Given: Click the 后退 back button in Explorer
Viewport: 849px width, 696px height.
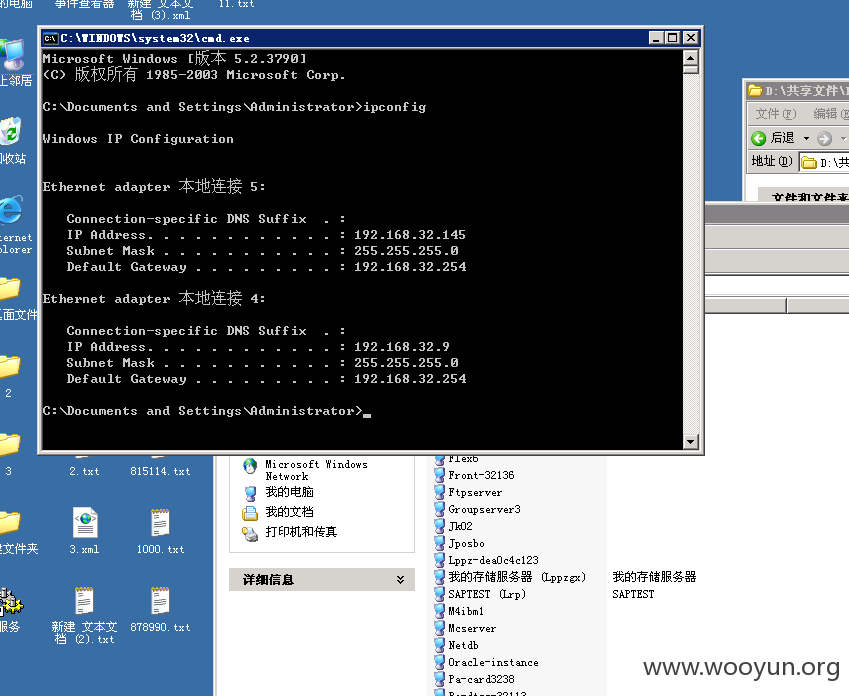Looking at the screenshot, I should [773, 138].
